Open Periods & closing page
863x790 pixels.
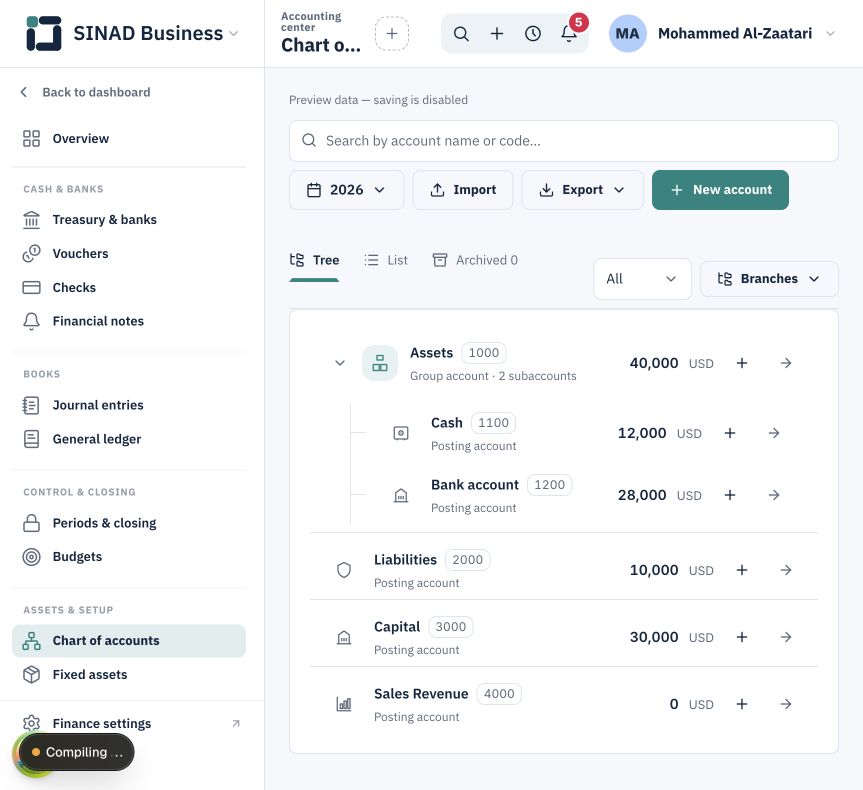tap(129, 523)
